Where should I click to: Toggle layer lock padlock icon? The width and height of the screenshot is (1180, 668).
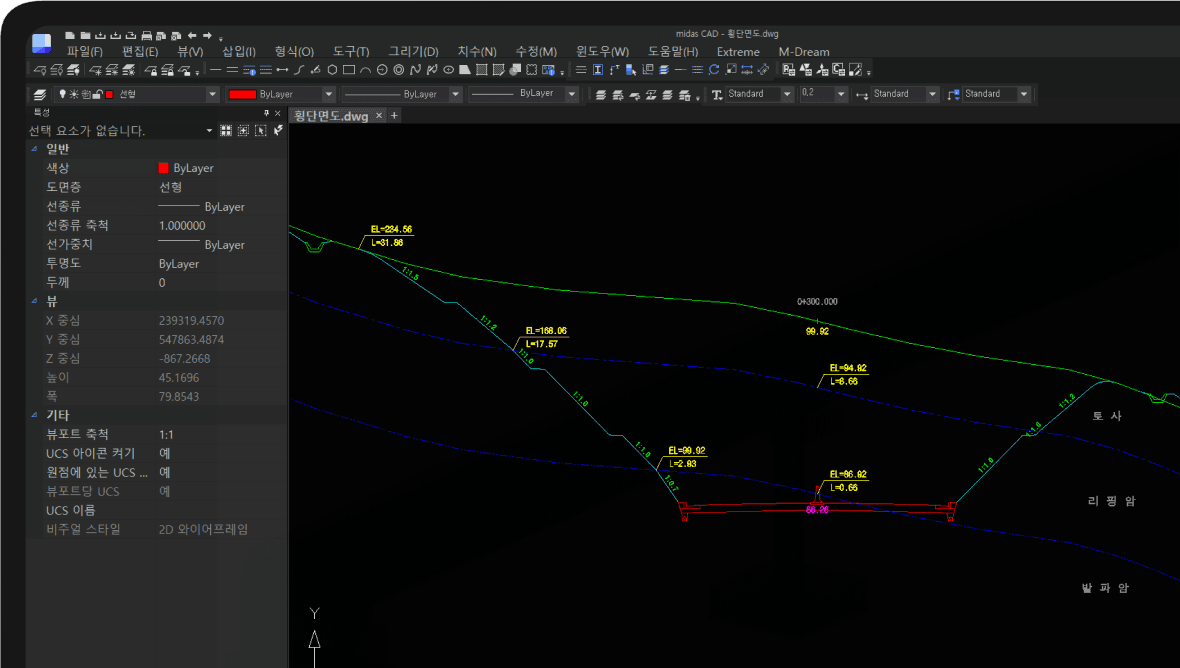tap(99, 94)
